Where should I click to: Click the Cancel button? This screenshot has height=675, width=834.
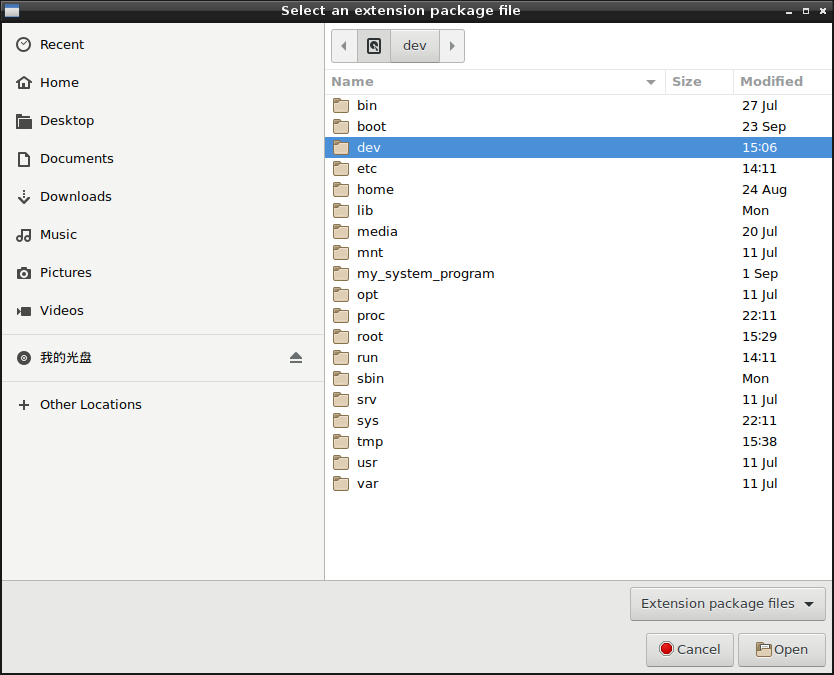(690, 649)
